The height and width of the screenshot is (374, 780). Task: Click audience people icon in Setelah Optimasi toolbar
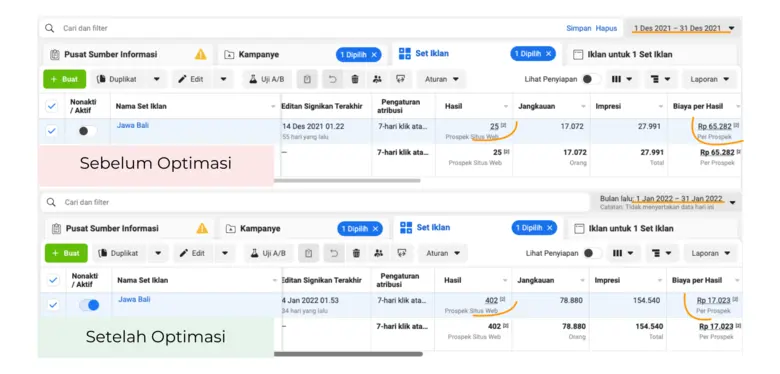(379, 253)
